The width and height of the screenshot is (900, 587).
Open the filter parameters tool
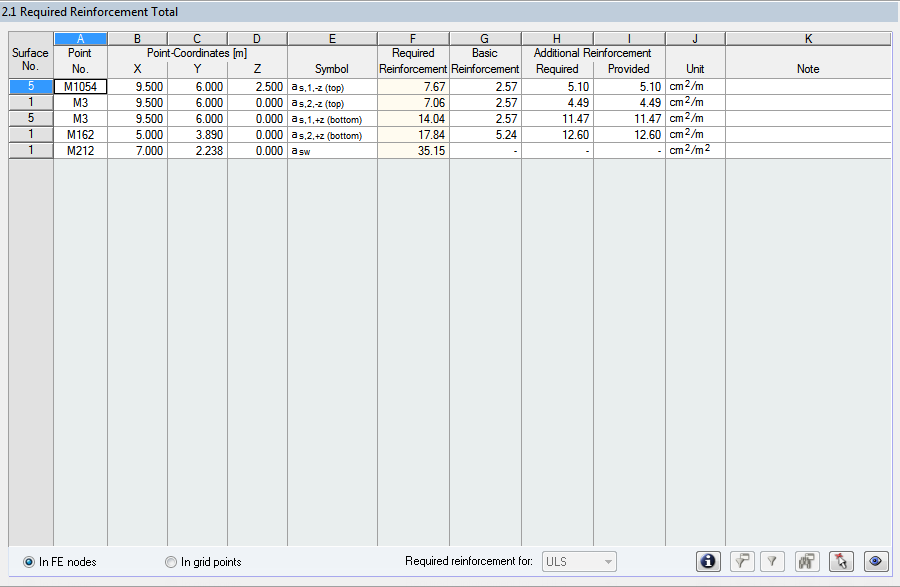point(742,561)
